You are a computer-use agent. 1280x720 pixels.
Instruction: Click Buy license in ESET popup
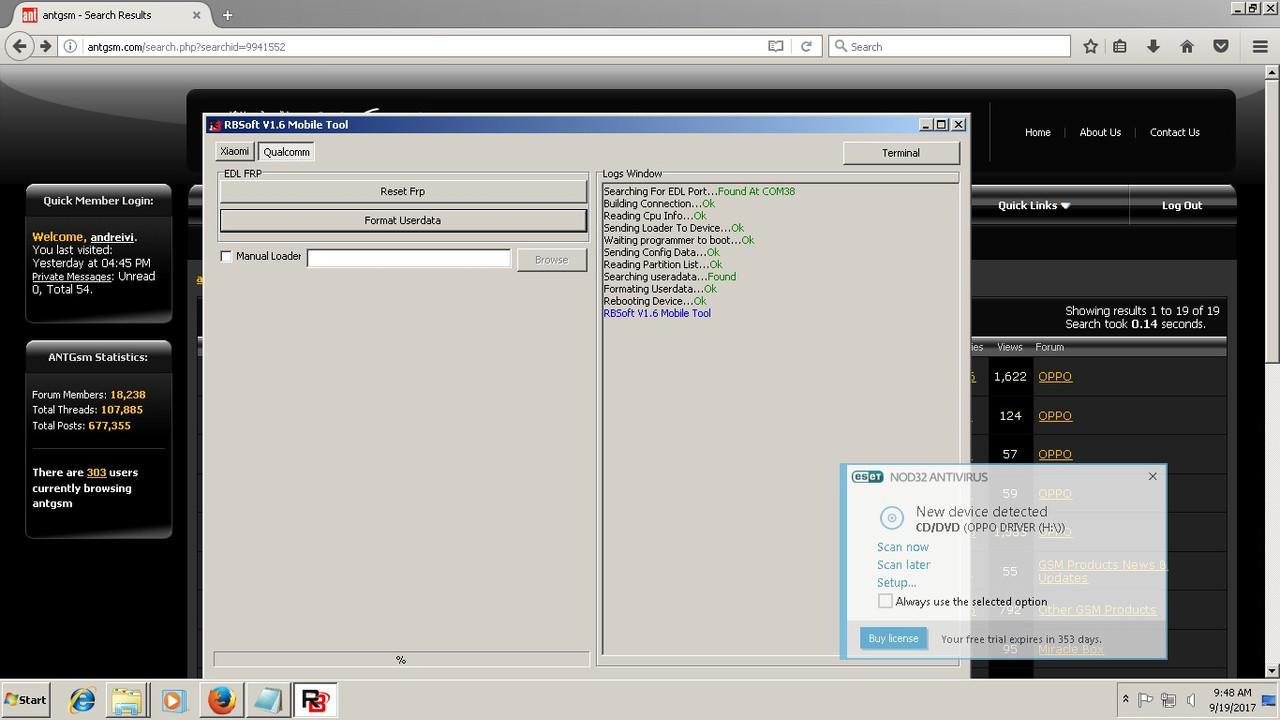point(893,638)
